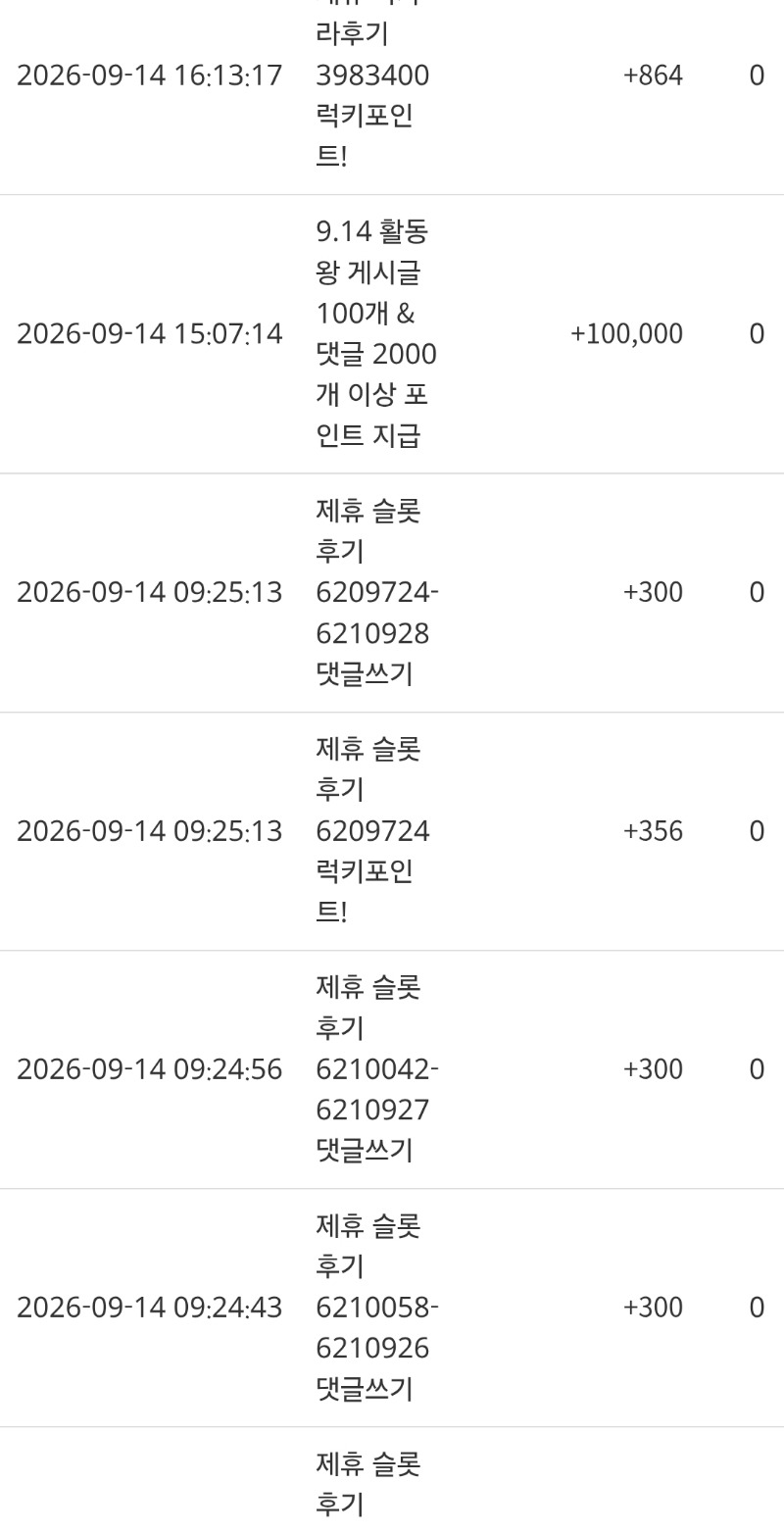Image resolution: width=784 pixels, height=1532 pixels.
Task: Click the +356 point amount
Action: click(x=653, y=831)
